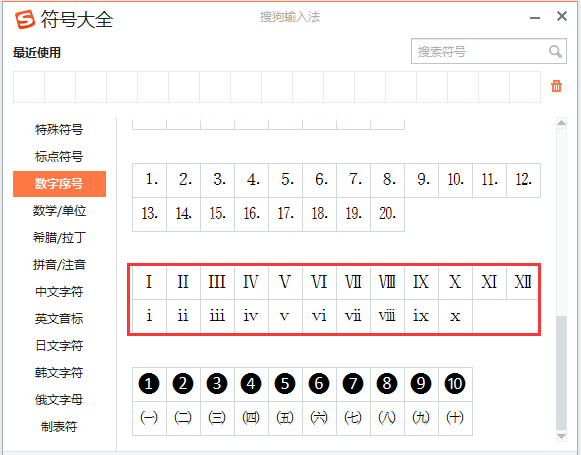The image size is (581, 455).
Task: Open 制表符 category
Action: (59, 427)
